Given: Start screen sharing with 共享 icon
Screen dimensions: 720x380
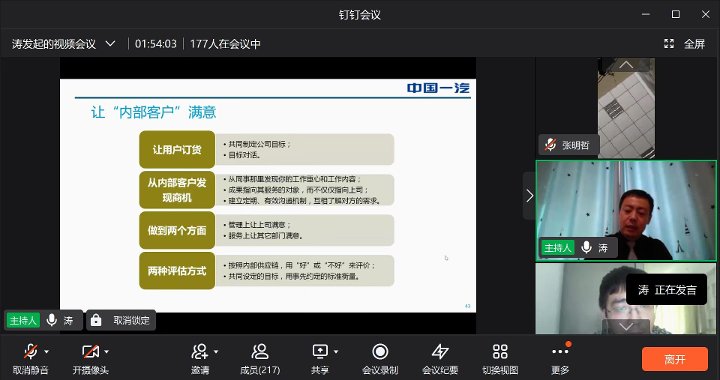Looking at the screenshot, I should coord(320,352).
